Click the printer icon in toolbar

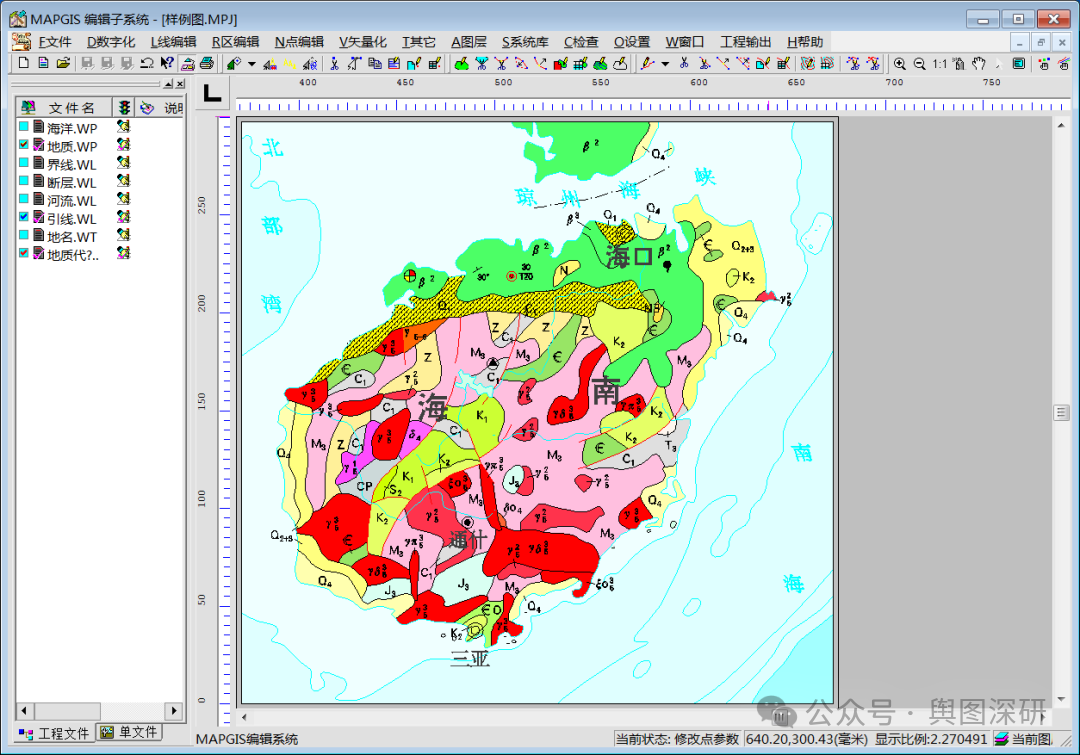click(x=206, y=63)
